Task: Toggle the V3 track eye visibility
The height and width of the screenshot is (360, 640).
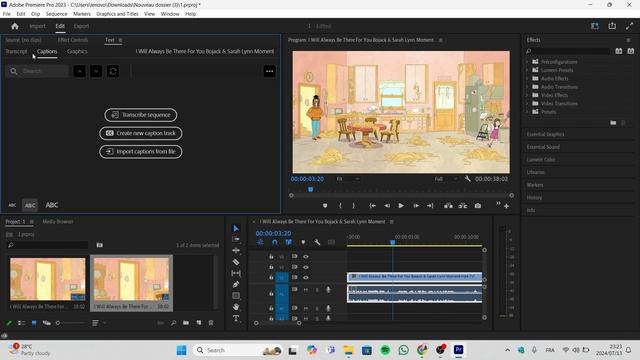Action: [x=306, y=256]
